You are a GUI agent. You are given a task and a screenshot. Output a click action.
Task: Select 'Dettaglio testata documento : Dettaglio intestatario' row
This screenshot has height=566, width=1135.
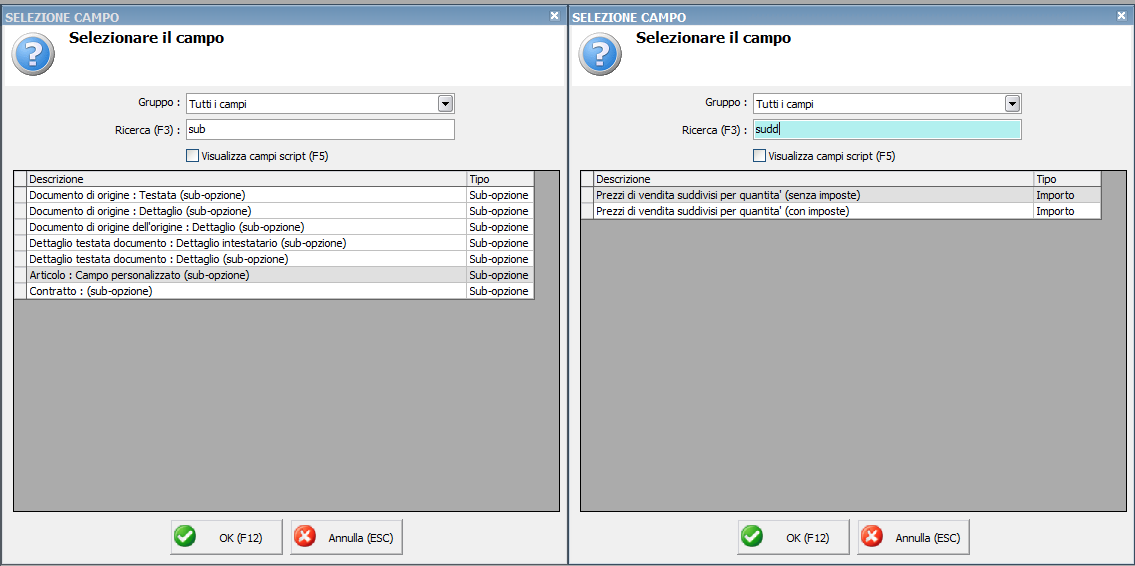pyautogui.click(x=274, y=242)
